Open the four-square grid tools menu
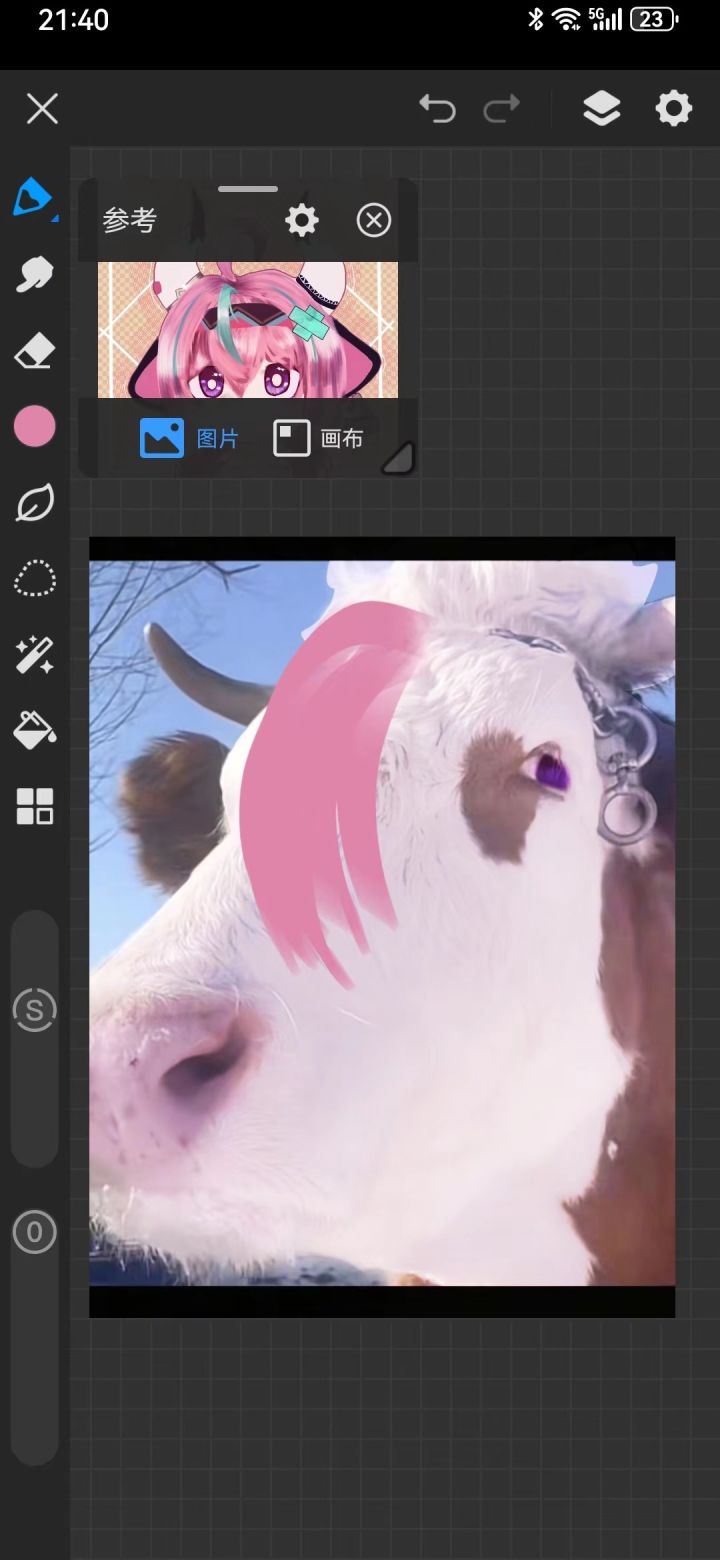This screenshot has height=1560, width=720. tap(34, 807)
